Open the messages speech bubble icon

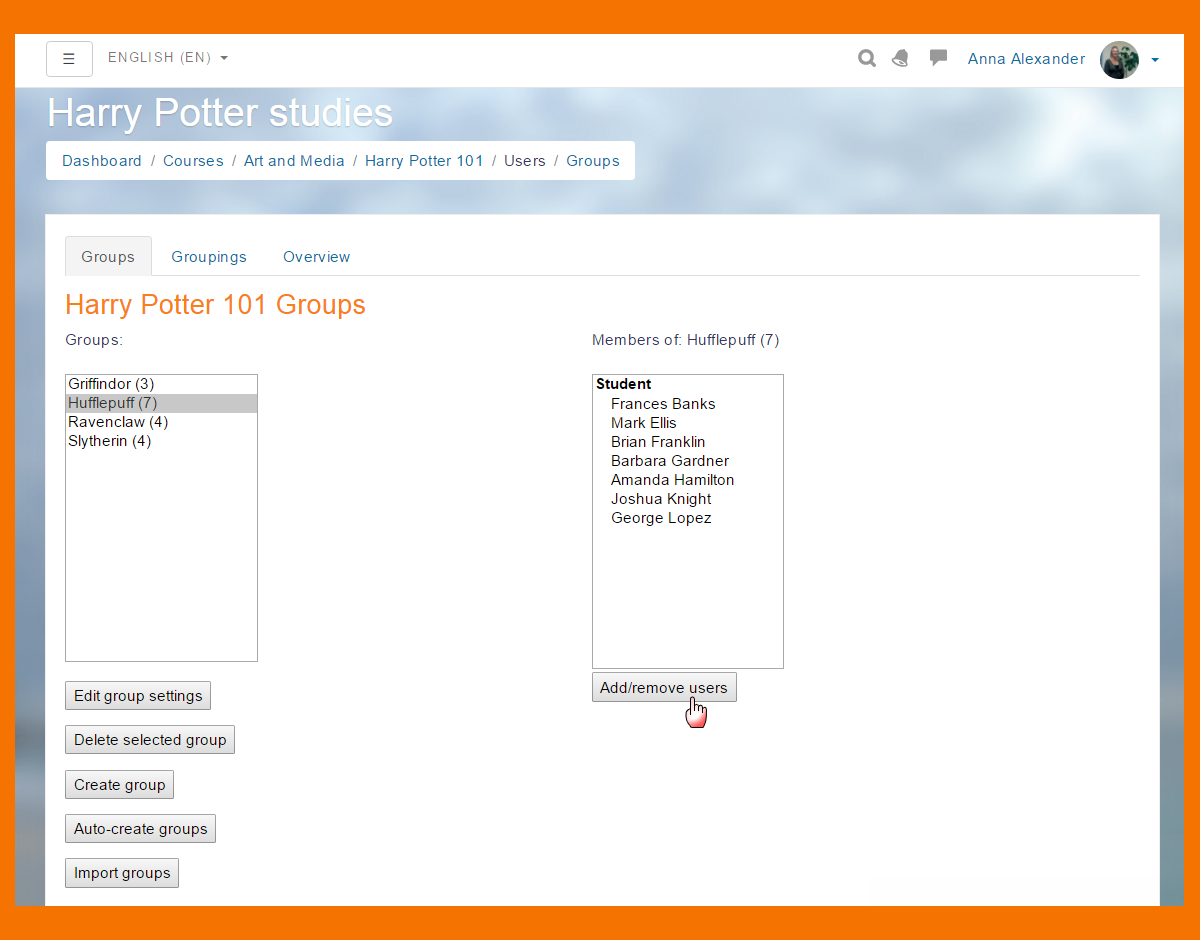pos(938,58)
